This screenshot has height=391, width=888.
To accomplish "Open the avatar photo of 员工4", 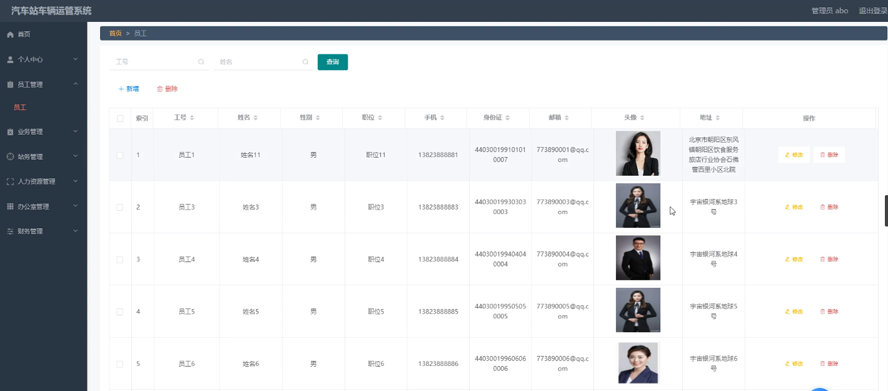I will point(638,258).
